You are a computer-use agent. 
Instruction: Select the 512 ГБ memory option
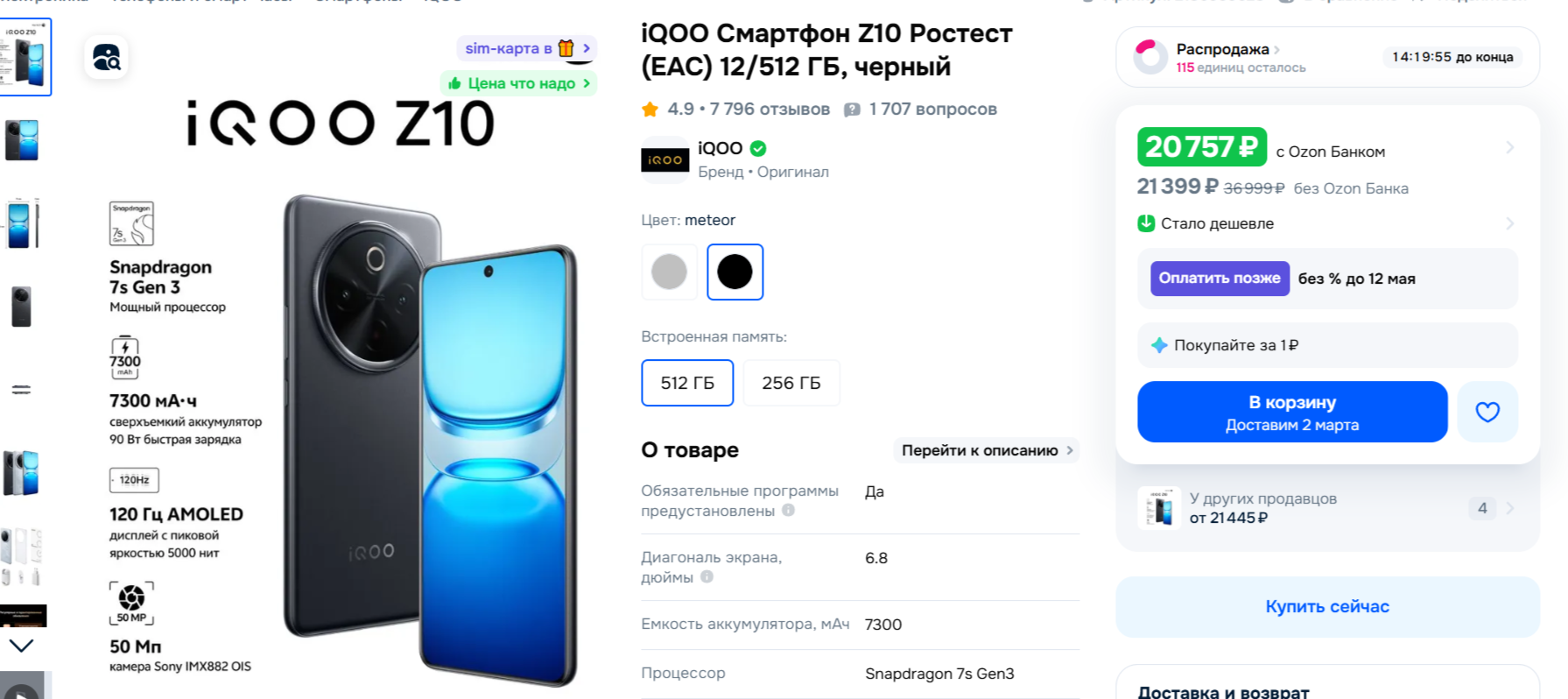[687, 383]
